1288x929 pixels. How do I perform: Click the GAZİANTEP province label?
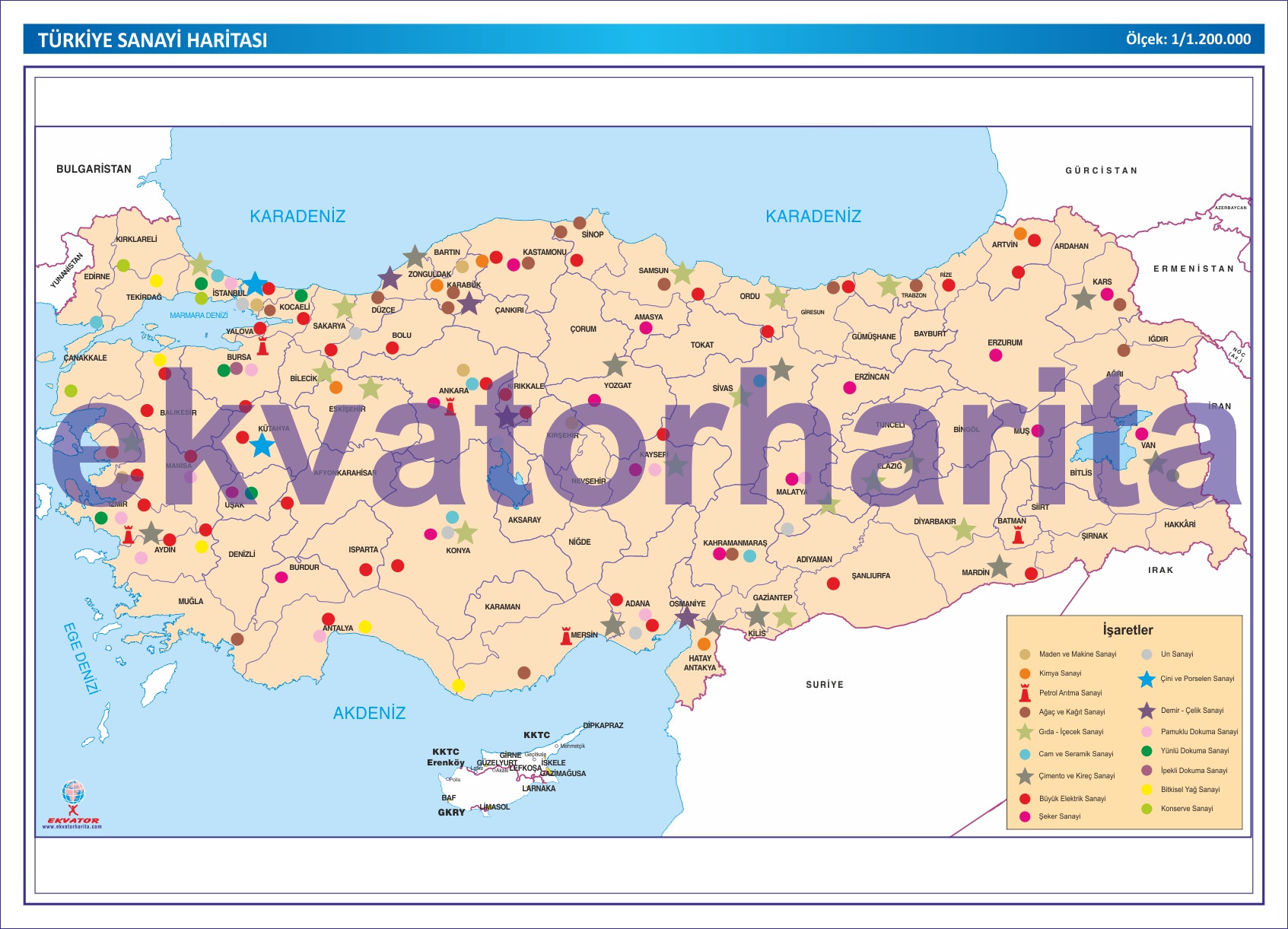coord(772,597)
